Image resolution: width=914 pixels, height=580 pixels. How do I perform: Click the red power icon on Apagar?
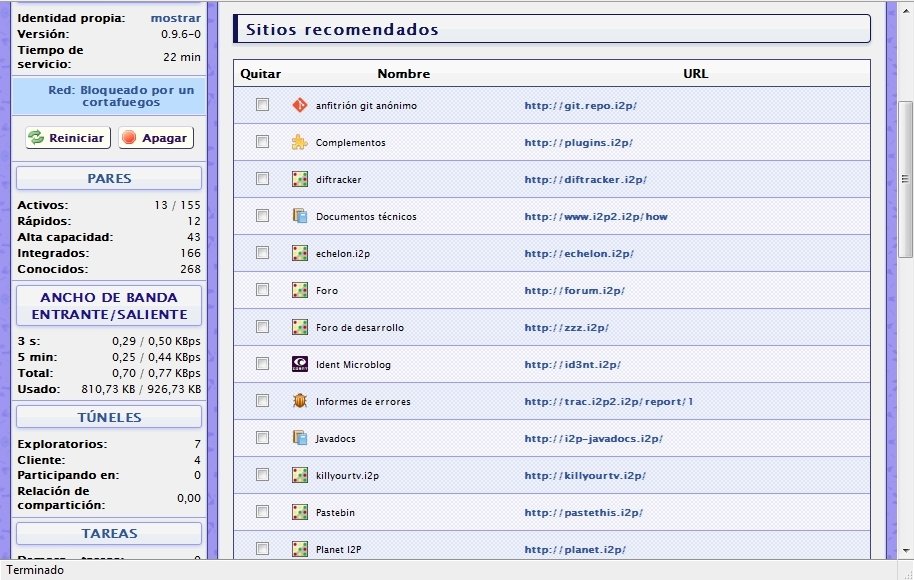coord(129,138)
